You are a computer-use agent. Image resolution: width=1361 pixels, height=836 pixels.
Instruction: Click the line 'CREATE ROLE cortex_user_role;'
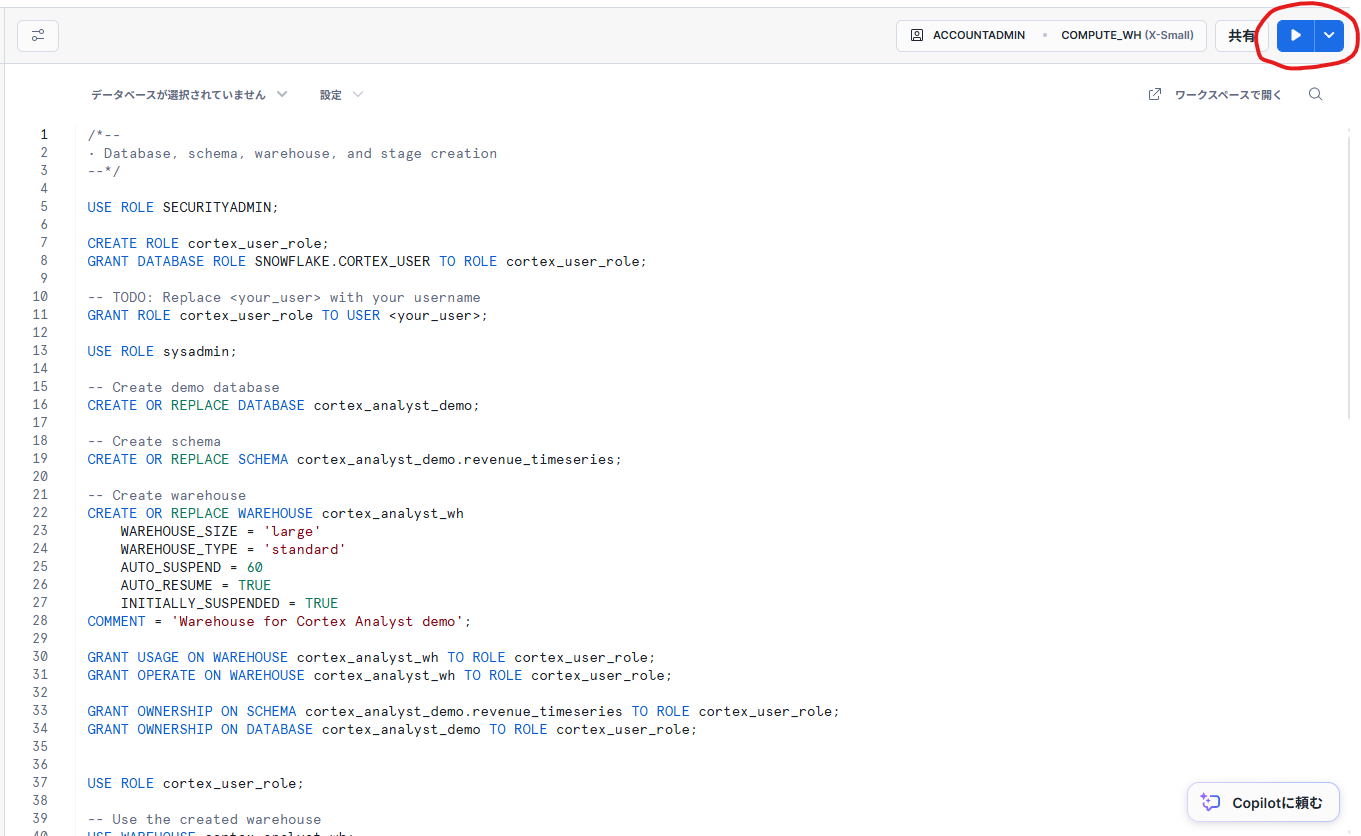coord(208,243)
